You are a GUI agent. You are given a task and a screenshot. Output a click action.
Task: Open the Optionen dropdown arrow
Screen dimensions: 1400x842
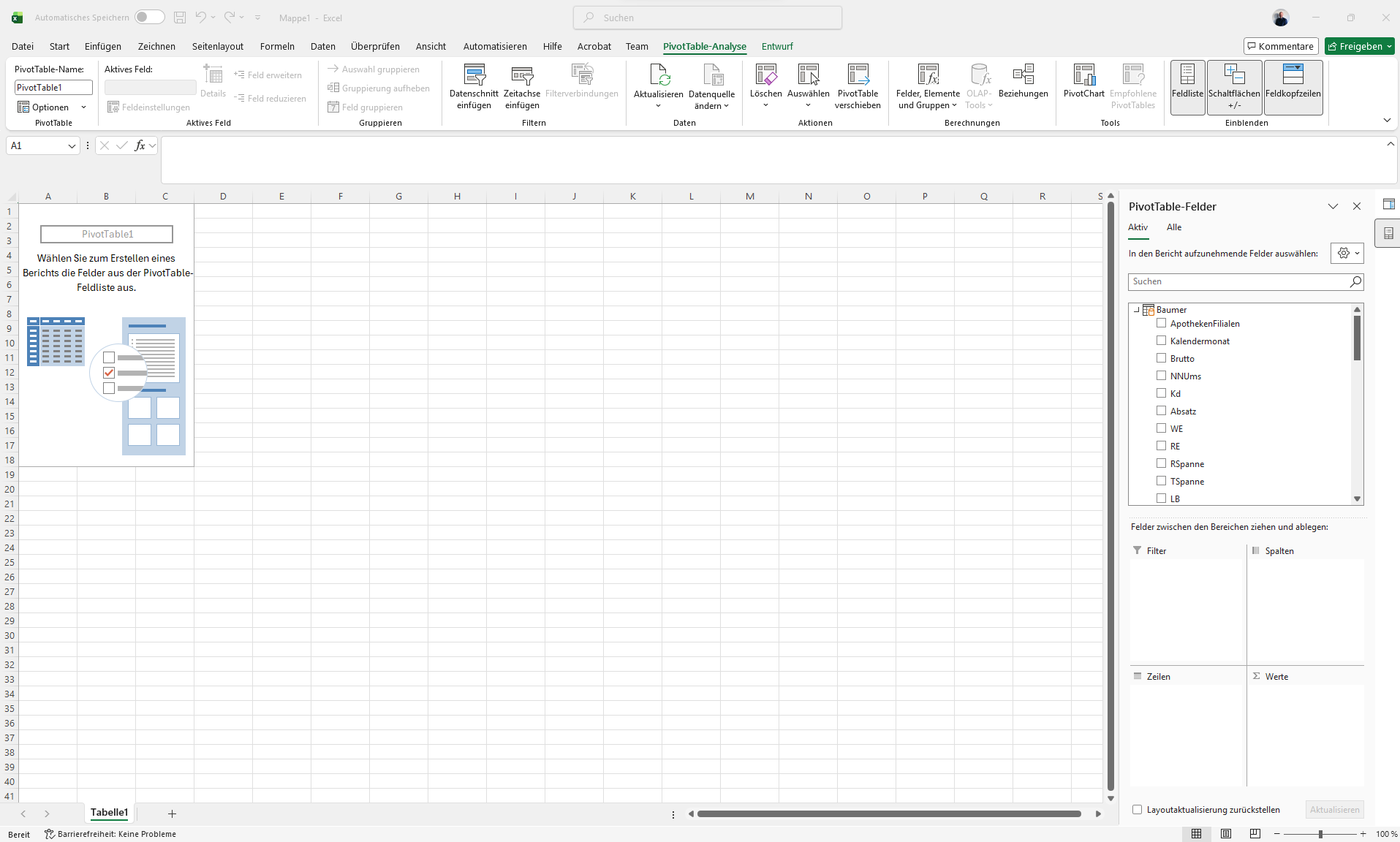pos(84,107)
